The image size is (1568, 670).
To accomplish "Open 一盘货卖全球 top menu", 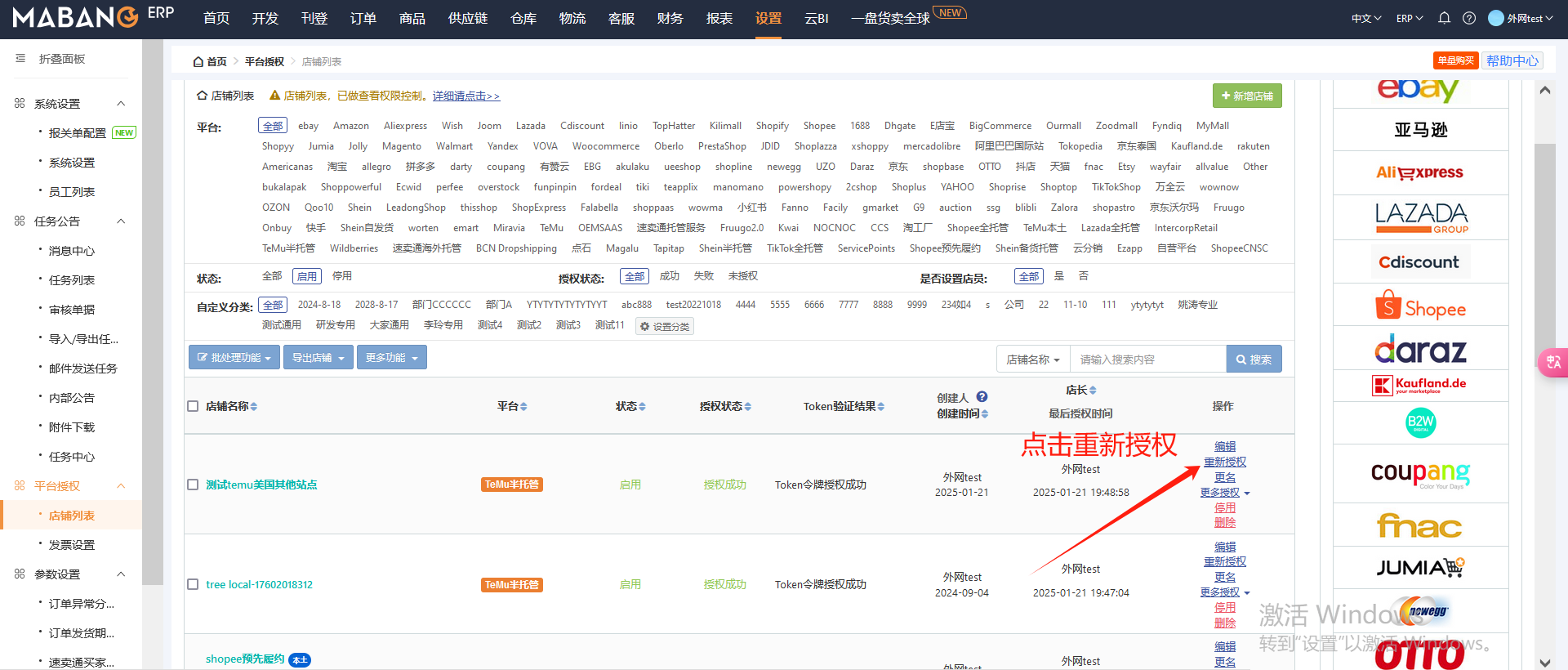I will 890,18.
